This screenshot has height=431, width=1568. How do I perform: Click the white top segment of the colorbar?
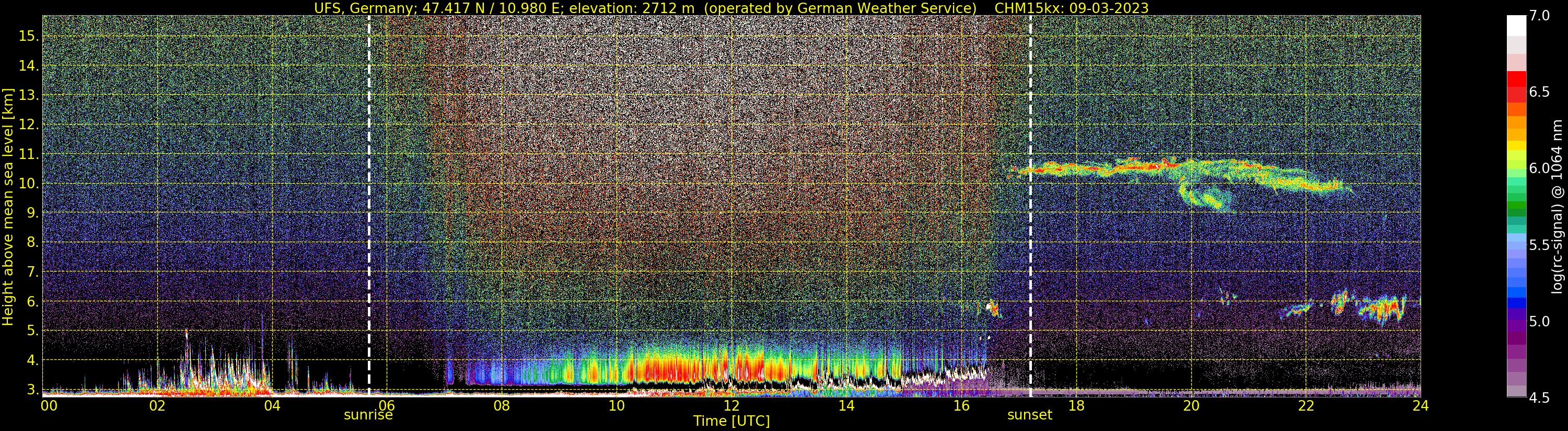point(1516,26)
